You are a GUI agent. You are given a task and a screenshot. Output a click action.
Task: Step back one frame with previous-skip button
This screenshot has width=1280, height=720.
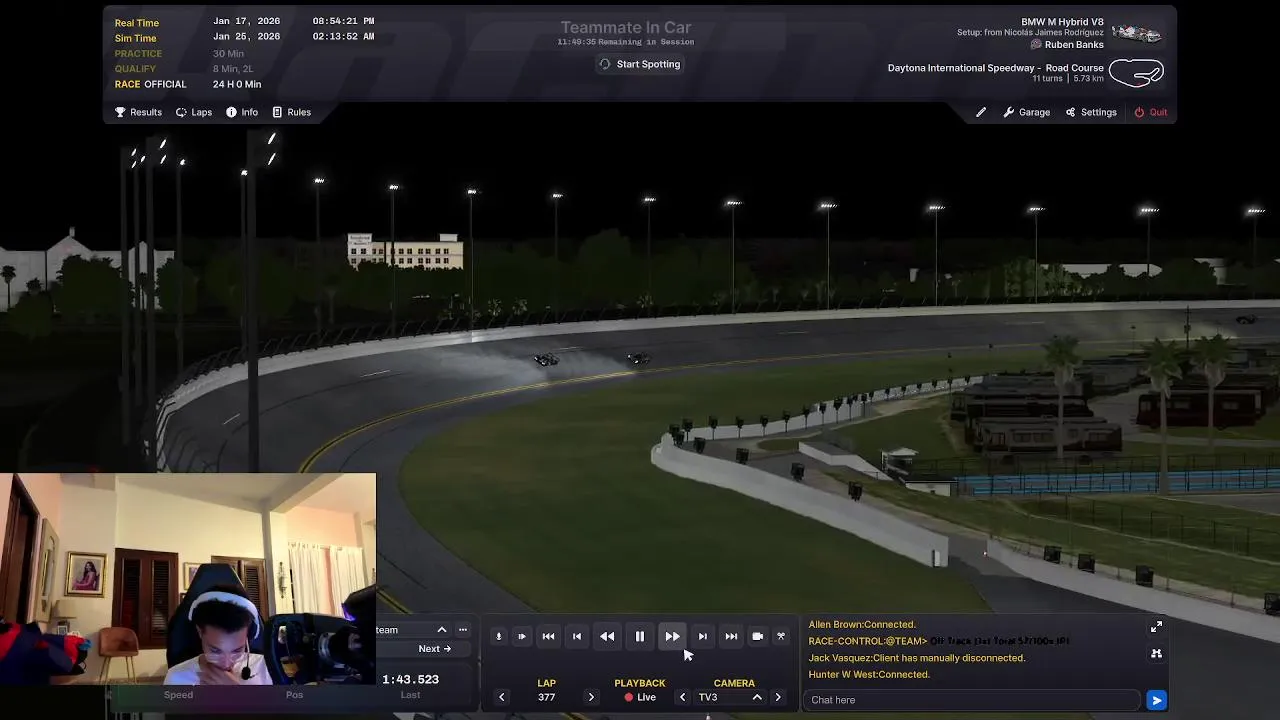coord(577,636)
